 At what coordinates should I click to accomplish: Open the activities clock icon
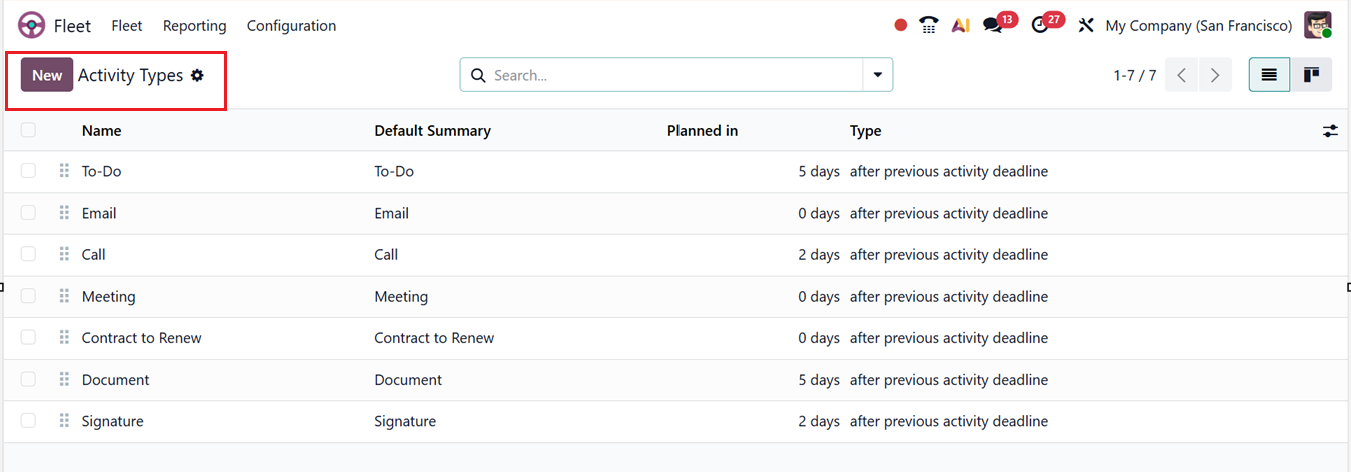1040,25
